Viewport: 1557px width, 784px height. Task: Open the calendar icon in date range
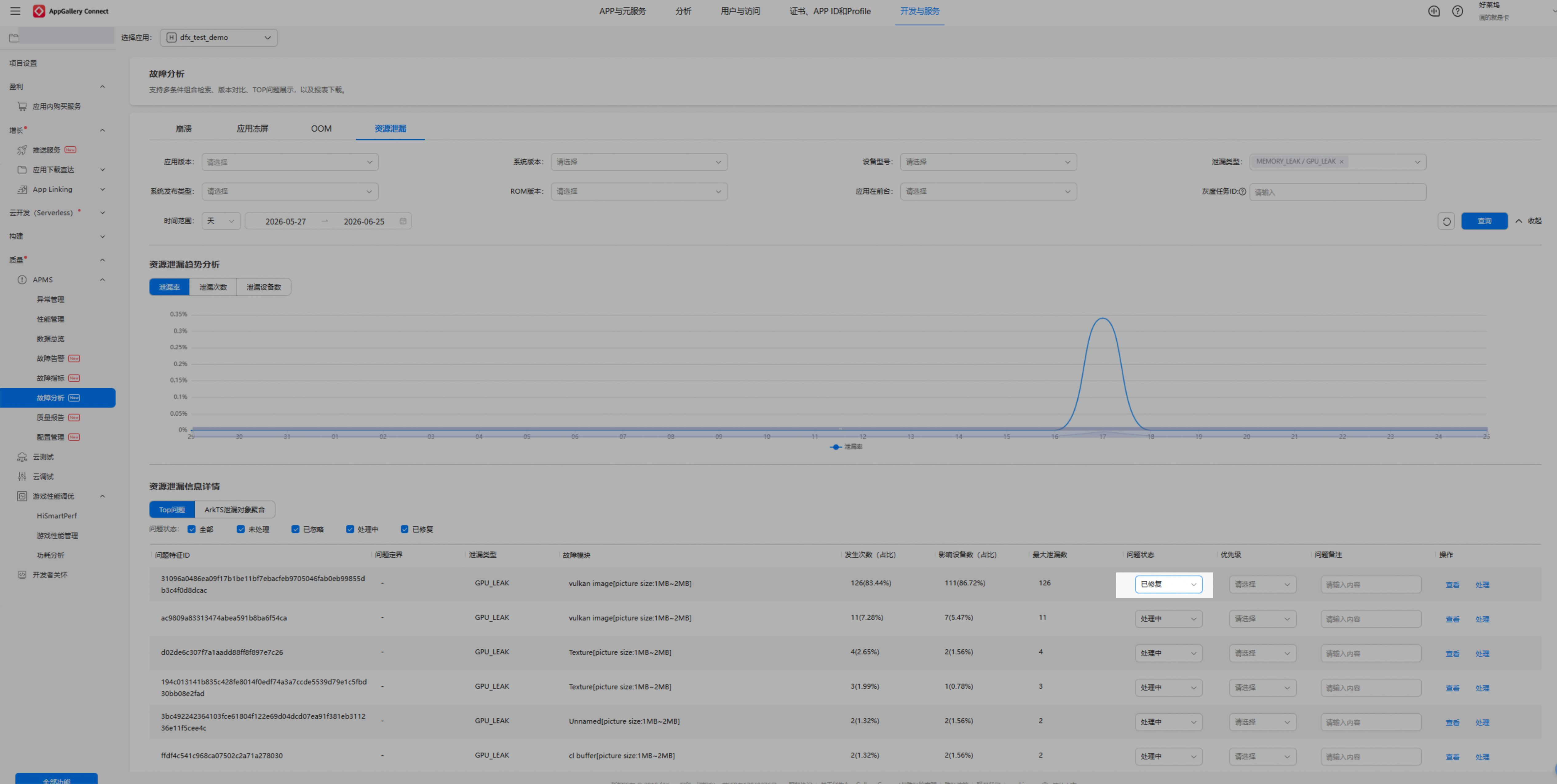[x=403, y=221]
